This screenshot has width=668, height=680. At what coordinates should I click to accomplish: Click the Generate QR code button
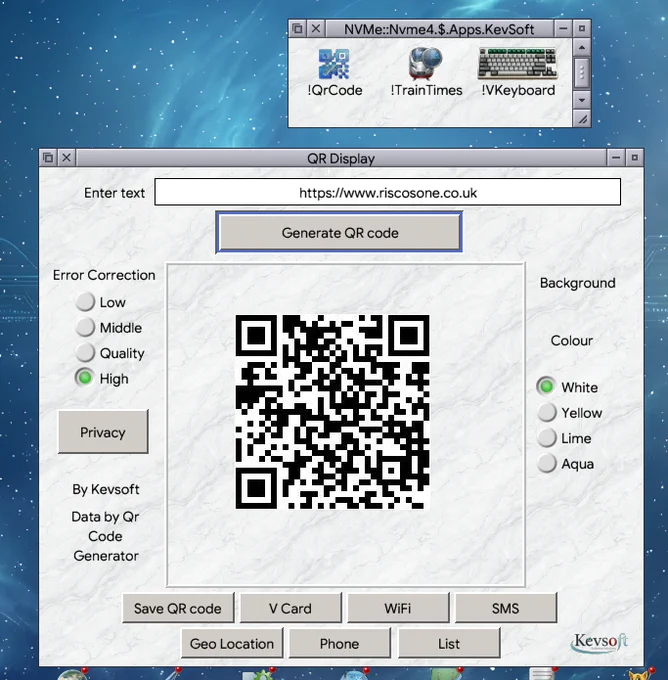[x=339, y=233]
